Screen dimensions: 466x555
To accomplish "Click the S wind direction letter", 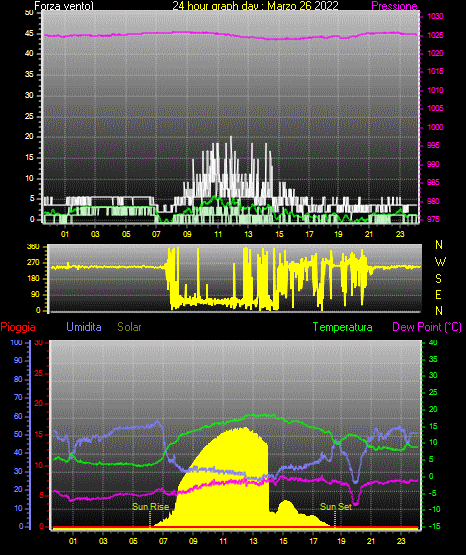I will pos(438,279).
